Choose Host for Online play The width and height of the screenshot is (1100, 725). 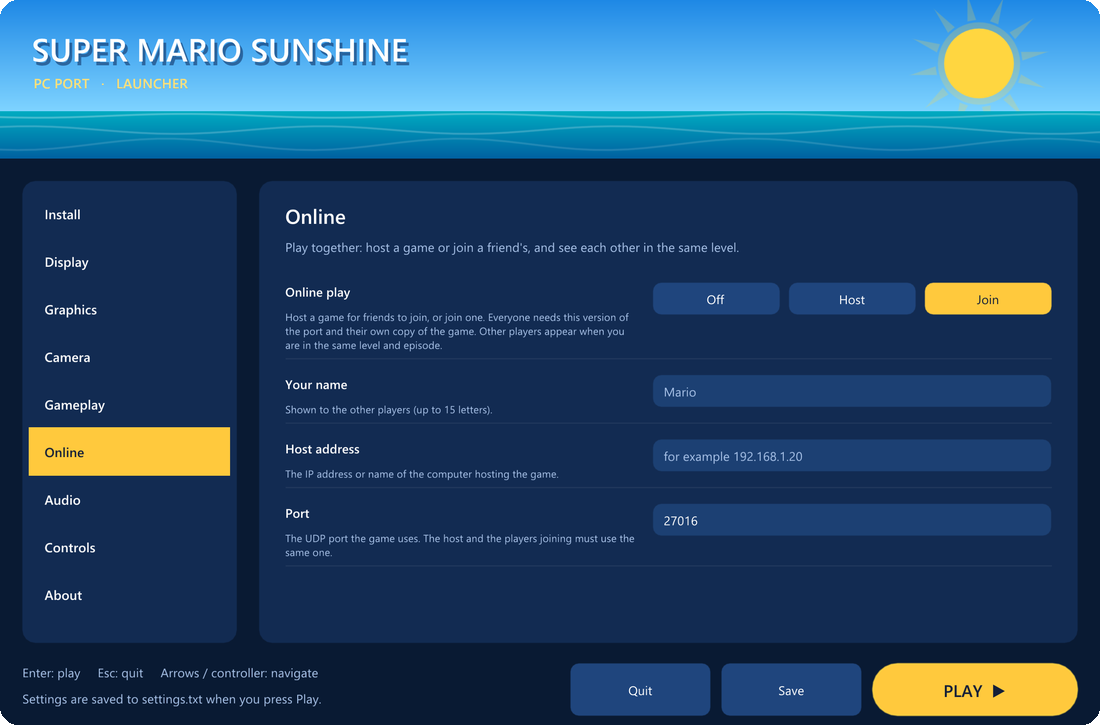[852, 299]
